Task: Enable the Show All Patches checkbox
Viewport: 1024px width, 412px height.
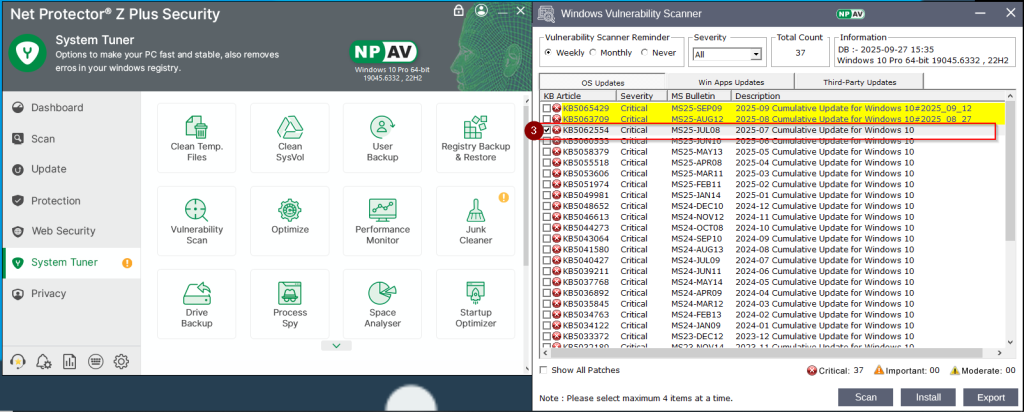Action: click(x=545, y=371)
